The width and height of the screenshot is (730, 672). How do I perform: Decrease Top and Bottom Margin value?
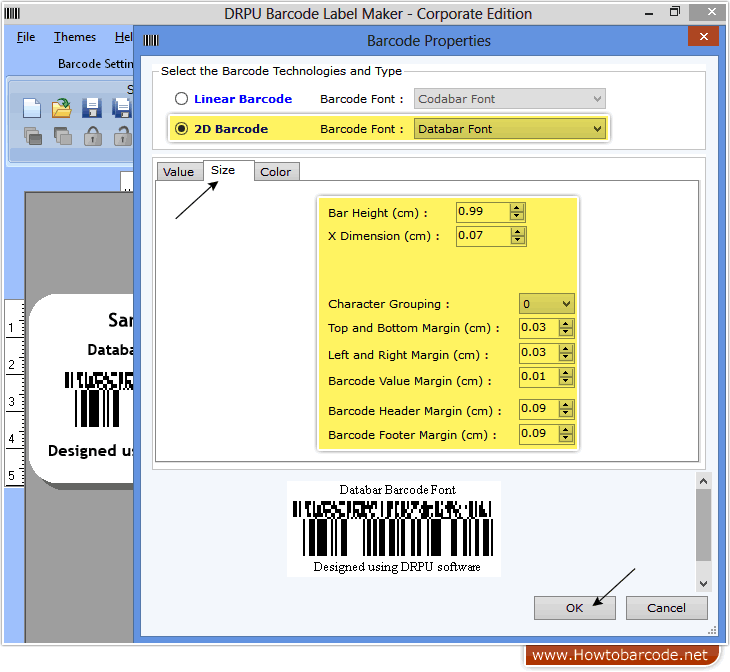coord(566,332)
